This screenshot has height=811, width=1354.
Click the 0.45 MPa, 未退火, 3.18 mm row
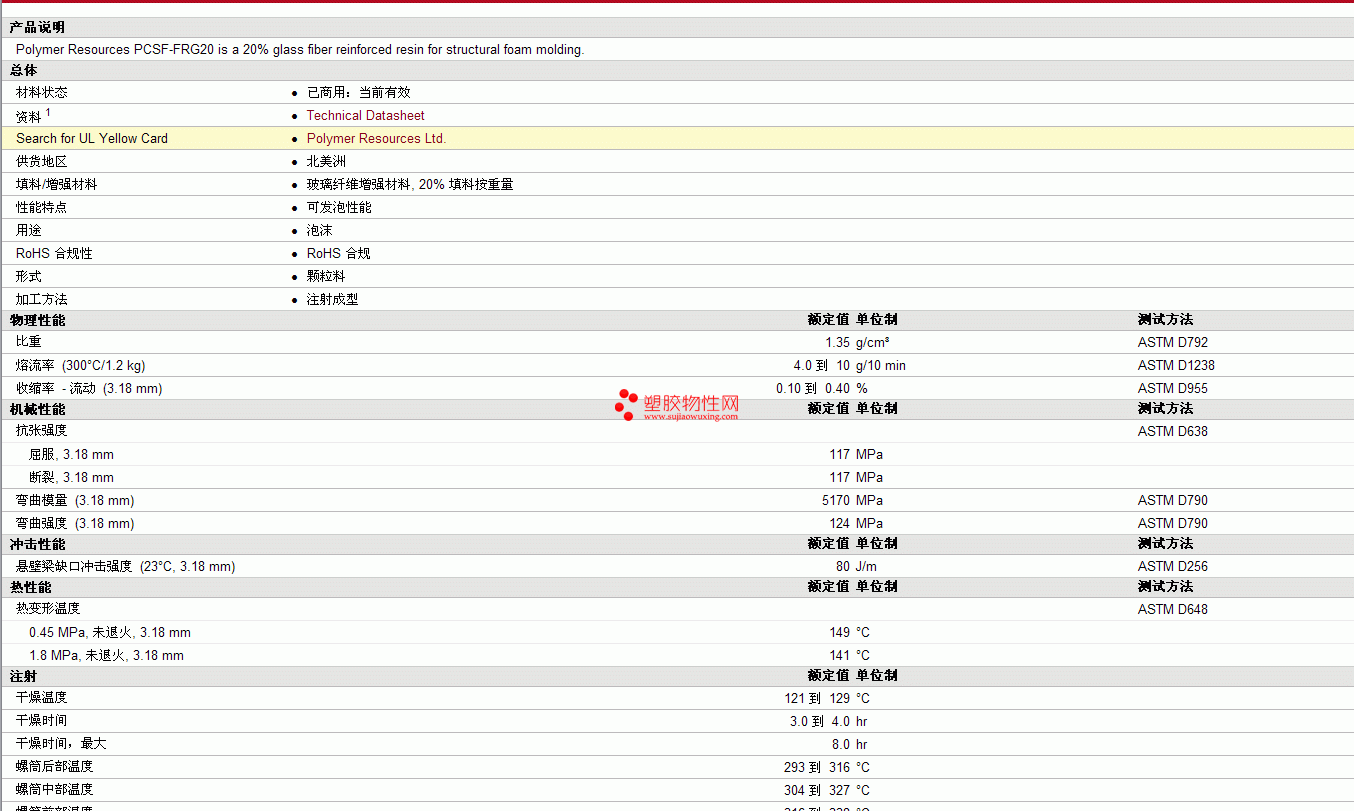[x=110, y=632]
